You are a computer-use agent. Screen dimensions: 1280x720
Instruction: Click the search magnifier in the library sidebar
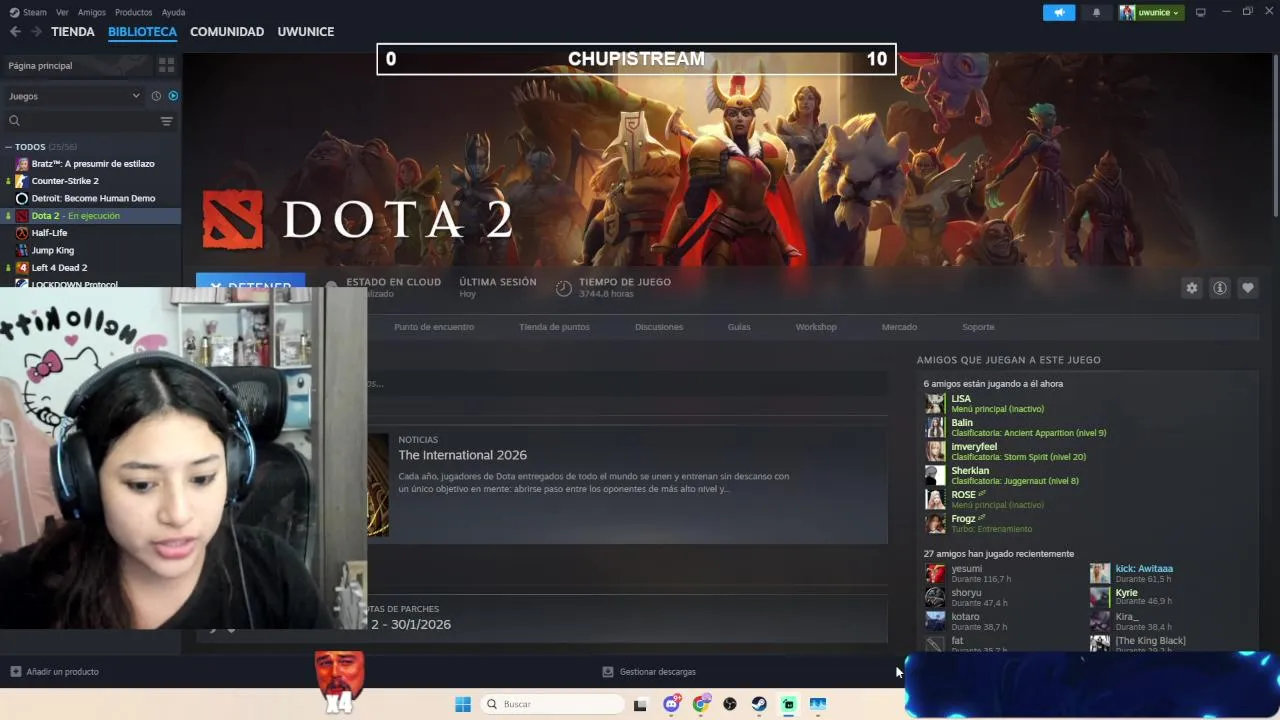[14, 121]
